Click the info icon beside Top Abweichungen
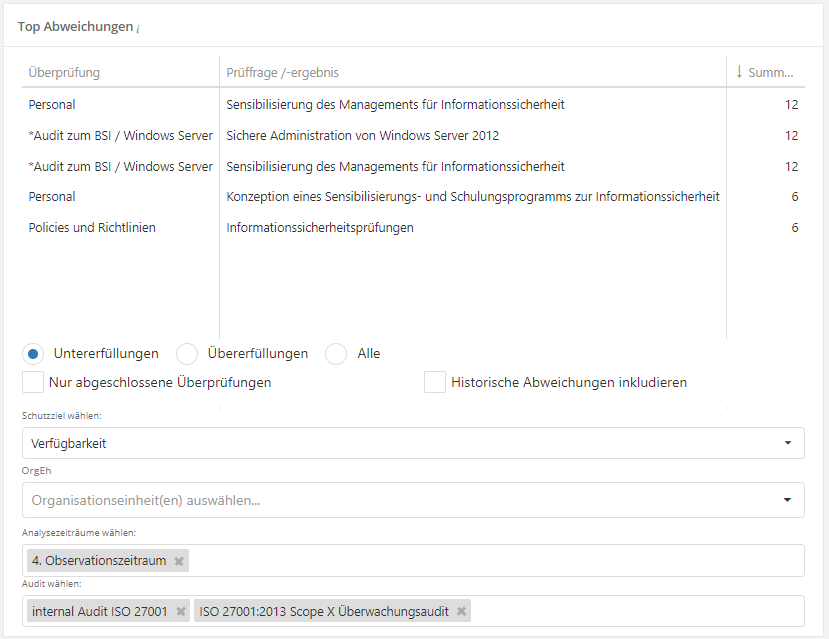Screen dimensions: 829x639 pos(138,29)
